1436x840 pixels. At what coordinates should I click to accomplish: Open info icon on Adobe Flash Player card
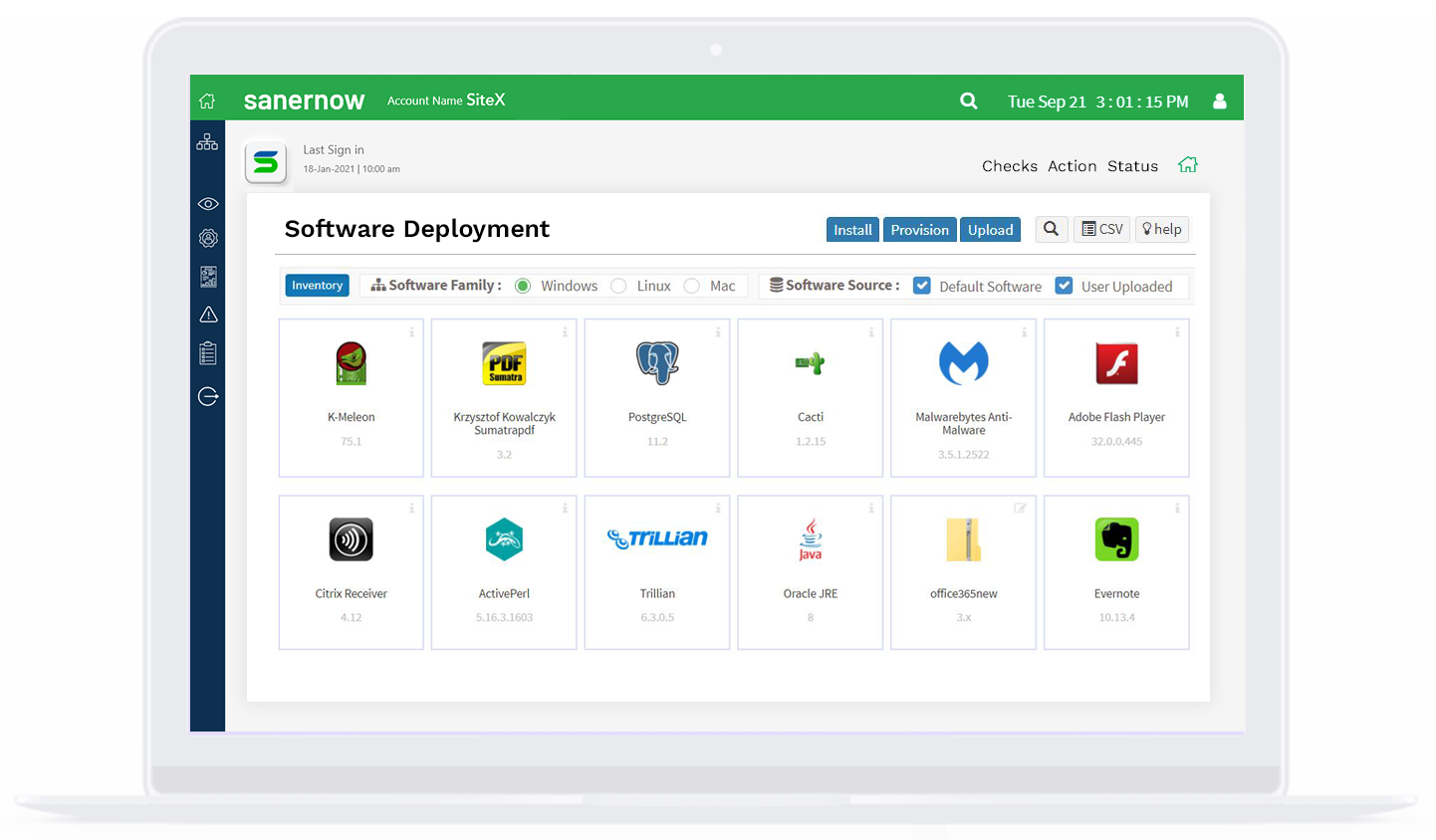click(x=1177, y=332)
